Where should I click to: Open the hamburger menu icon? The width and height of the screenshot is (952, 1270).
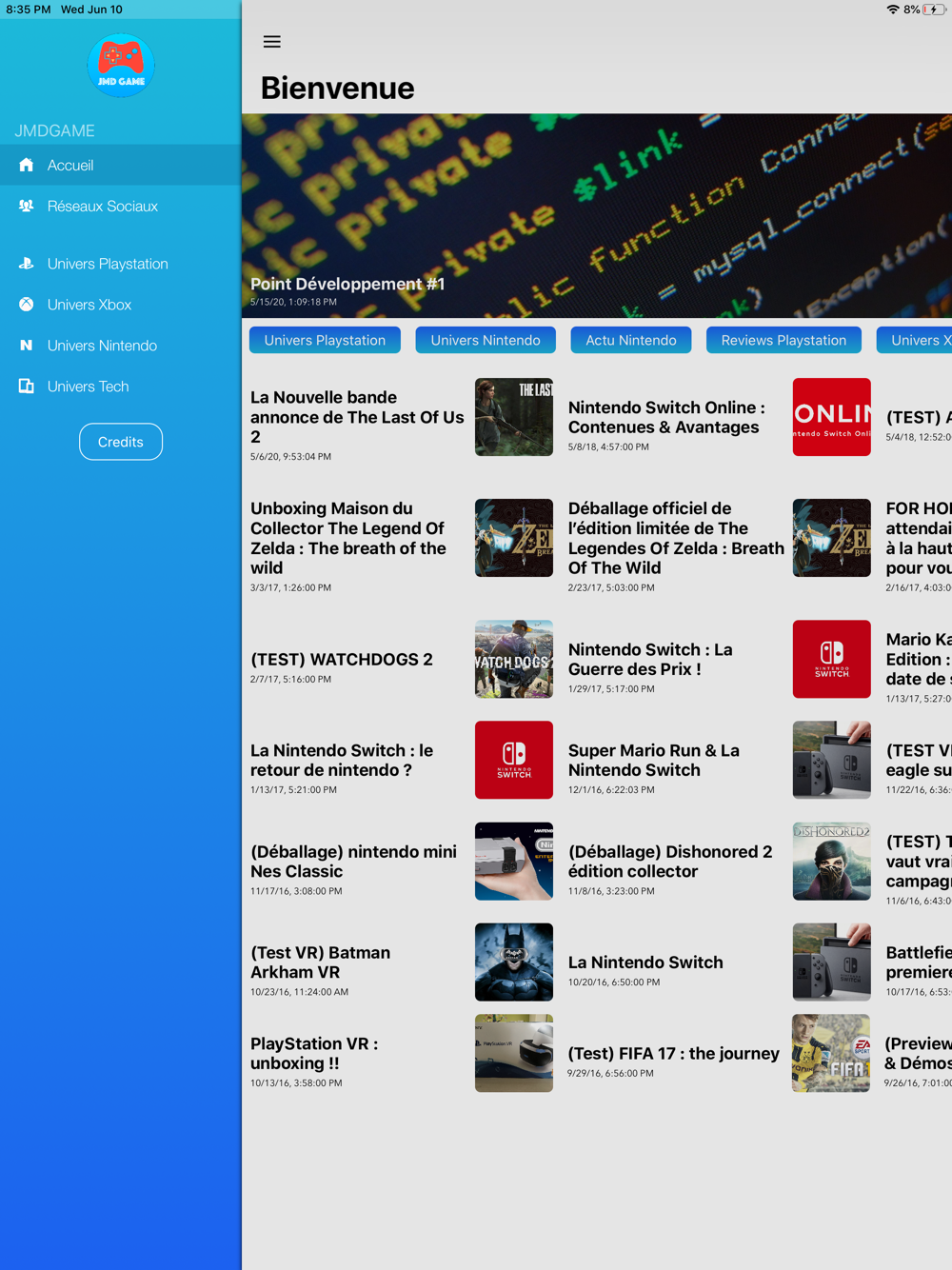click(x=271, y=42)
